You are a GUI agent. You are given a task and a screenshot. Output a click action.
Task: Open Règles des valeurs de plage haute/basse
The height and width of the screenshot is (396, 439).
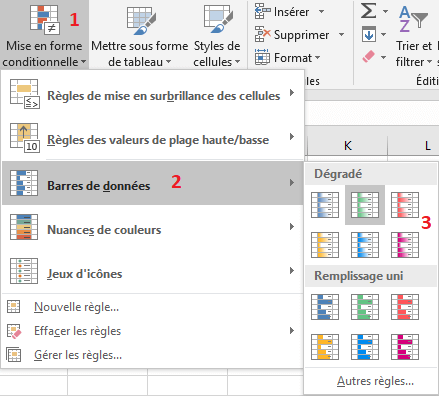point(153,138)
